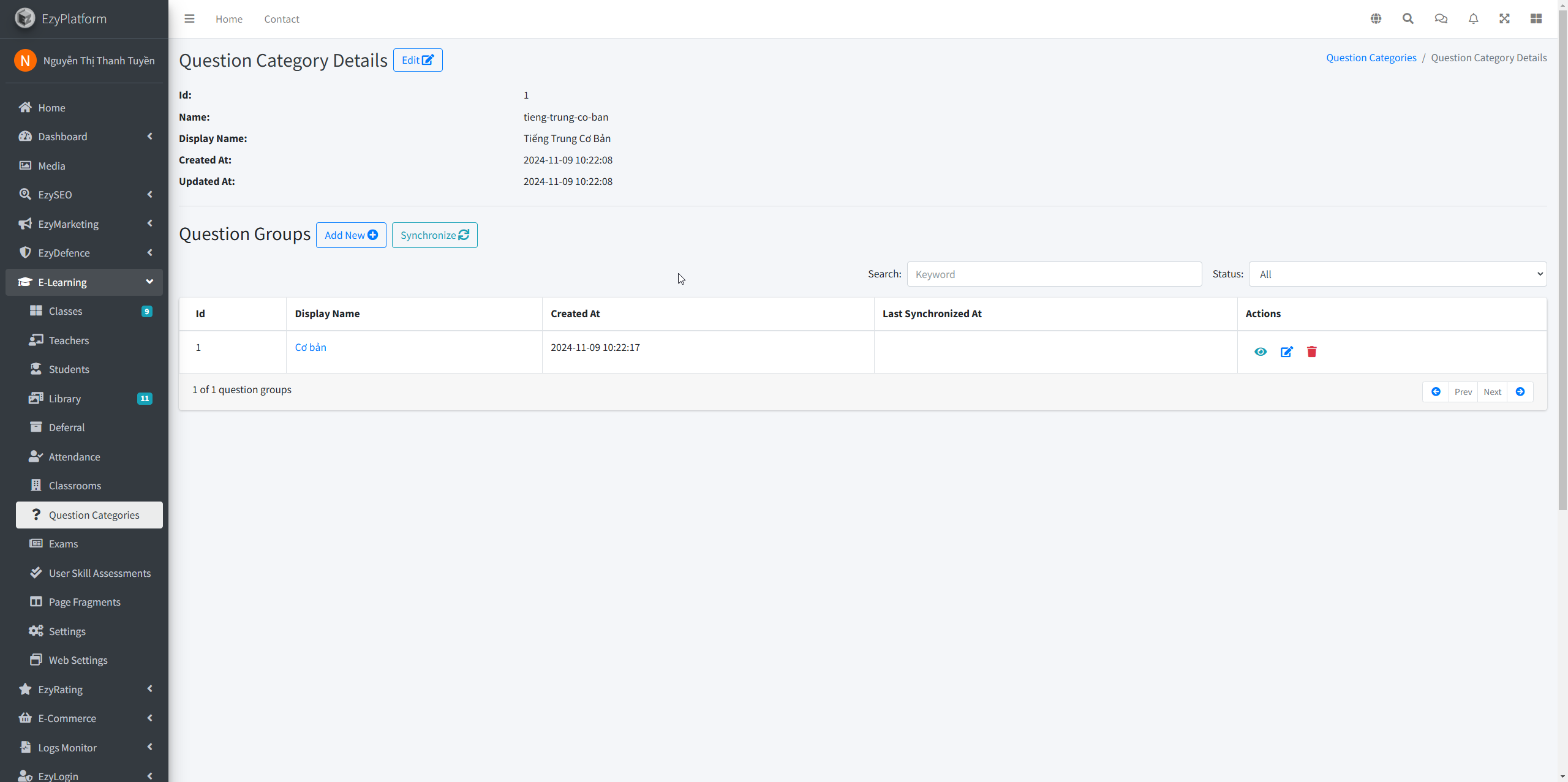The image size is (1568, 782).
Task: Click the Keyword search field
Action: pyautogui.click(x=1054, y=274)
